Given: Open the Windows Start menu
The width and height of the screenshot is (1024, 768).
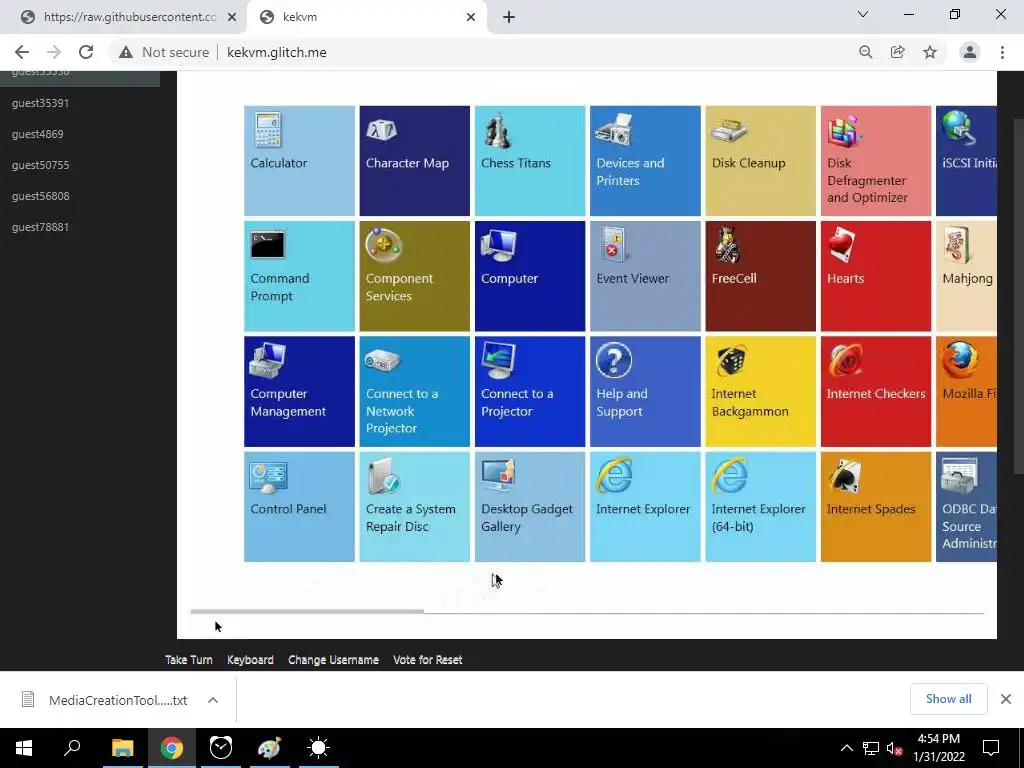Looking at the screenshot, I should 24,748.
